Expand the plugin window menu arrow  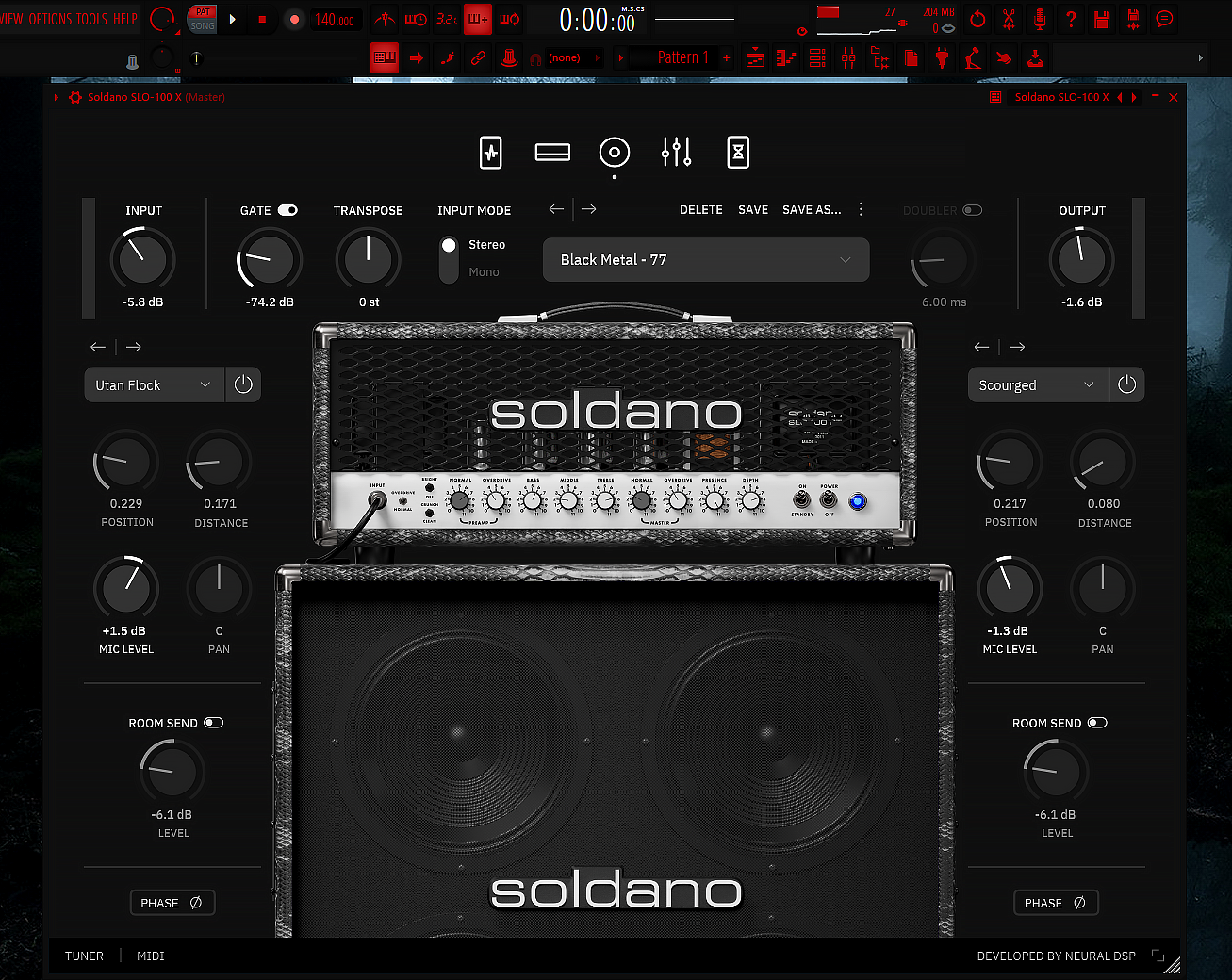(x=57, y=97)
